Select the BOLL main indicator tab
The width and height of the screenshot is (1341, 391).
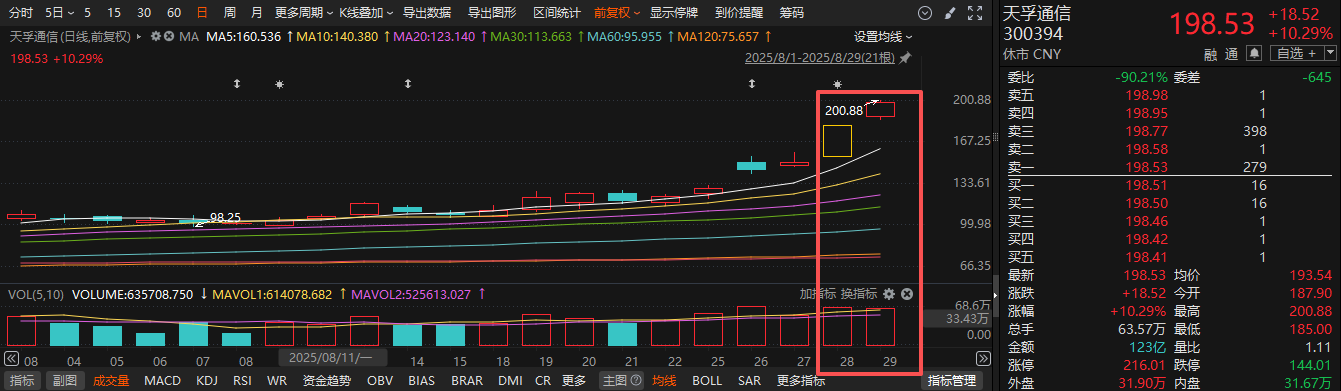point(707,381)
